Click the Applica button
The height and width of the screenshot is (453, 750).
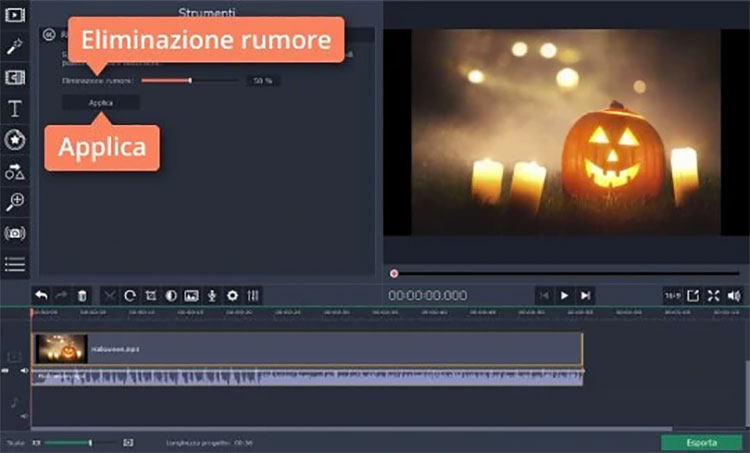[101, 103]
